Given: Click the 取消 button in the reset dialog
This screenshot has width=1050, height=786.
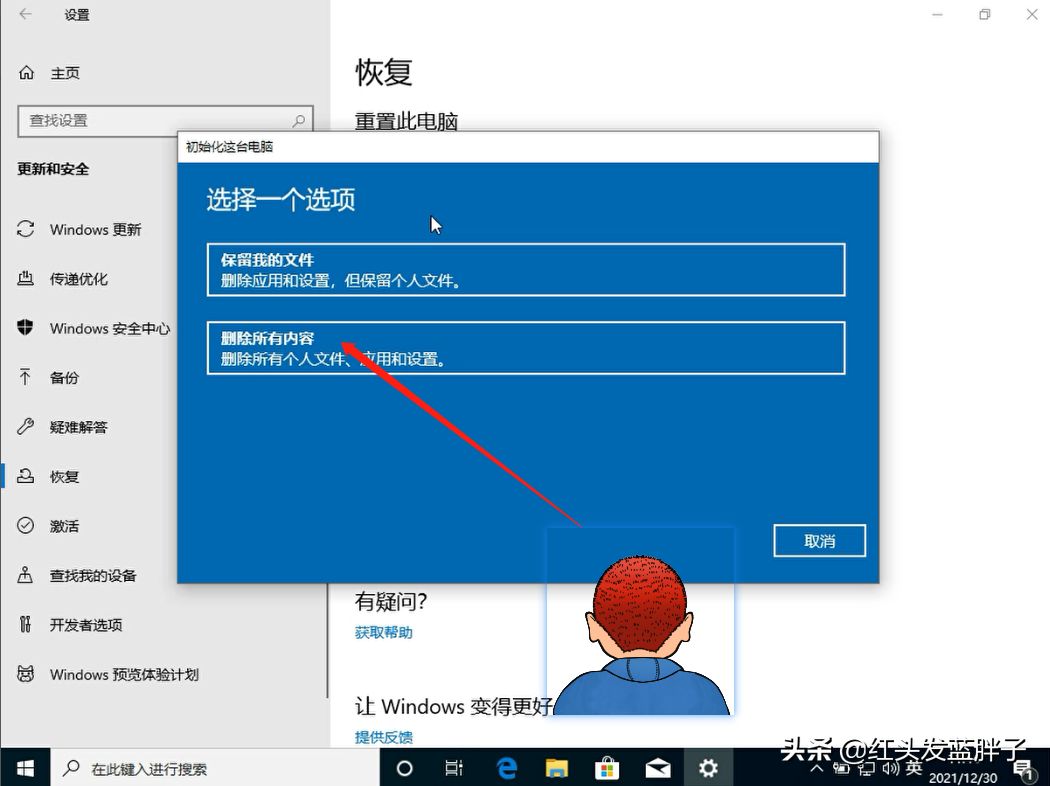Looking at the screenshot, I should coord(819,541).
